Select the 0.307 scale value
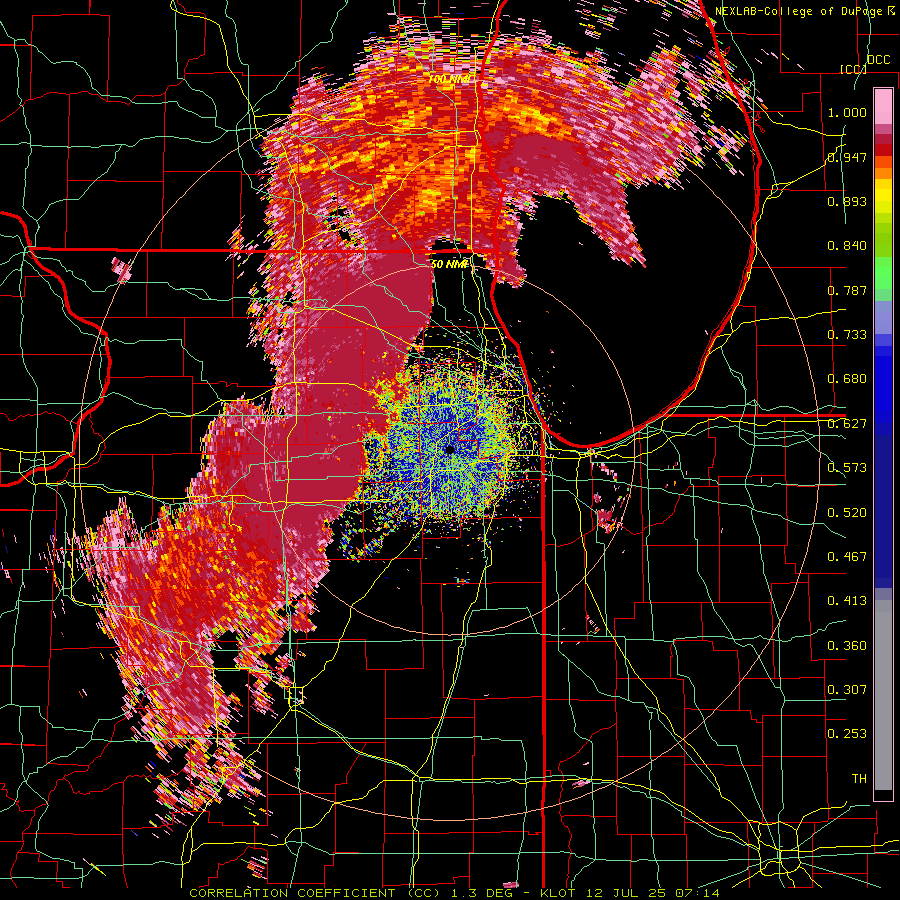Screen dimensions: 900x900 pyautogui.click(x=847, y=690)
